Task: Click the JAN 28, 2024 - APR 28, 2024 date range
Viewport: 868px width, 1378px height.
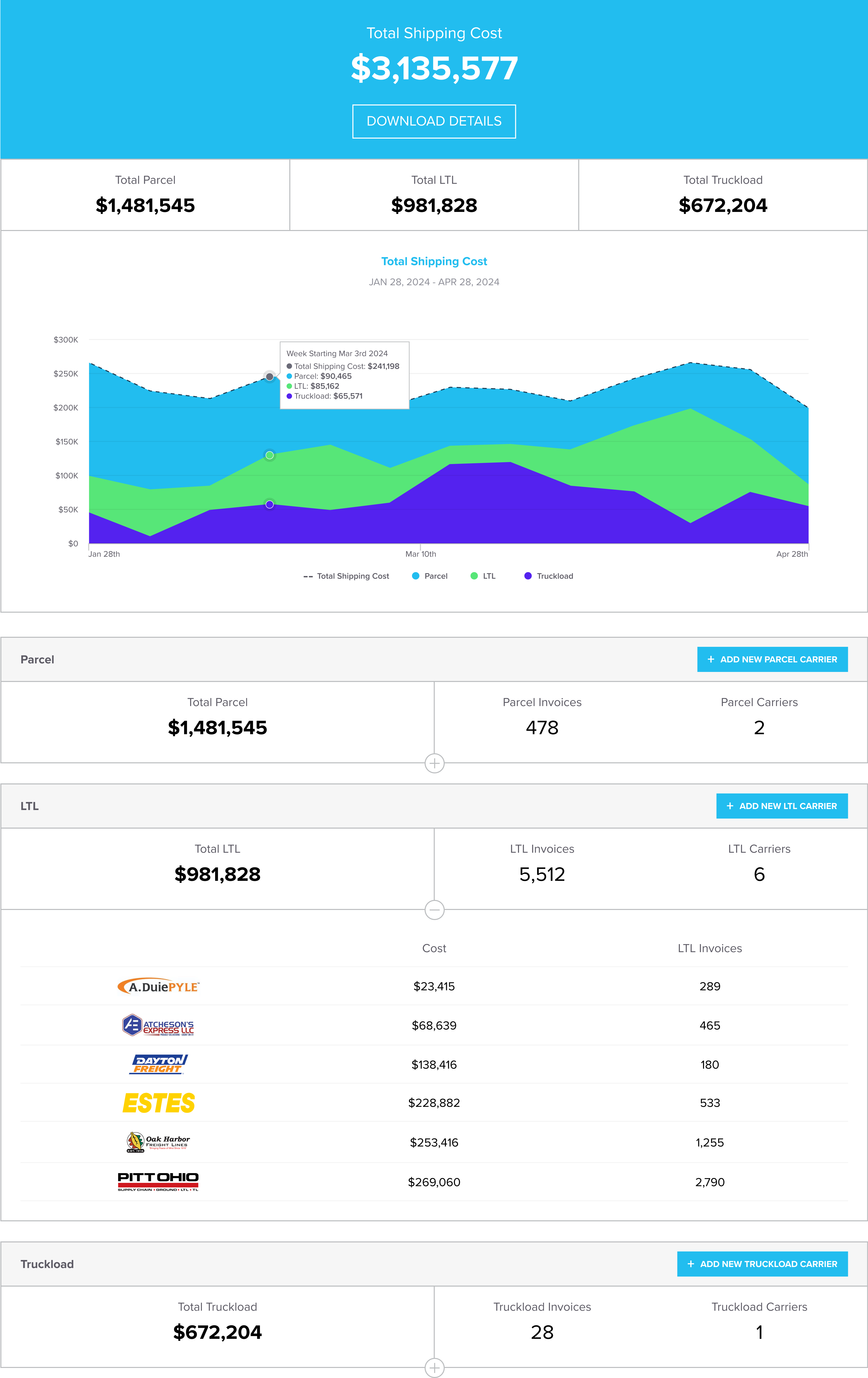Action: (x=434, y=282)
